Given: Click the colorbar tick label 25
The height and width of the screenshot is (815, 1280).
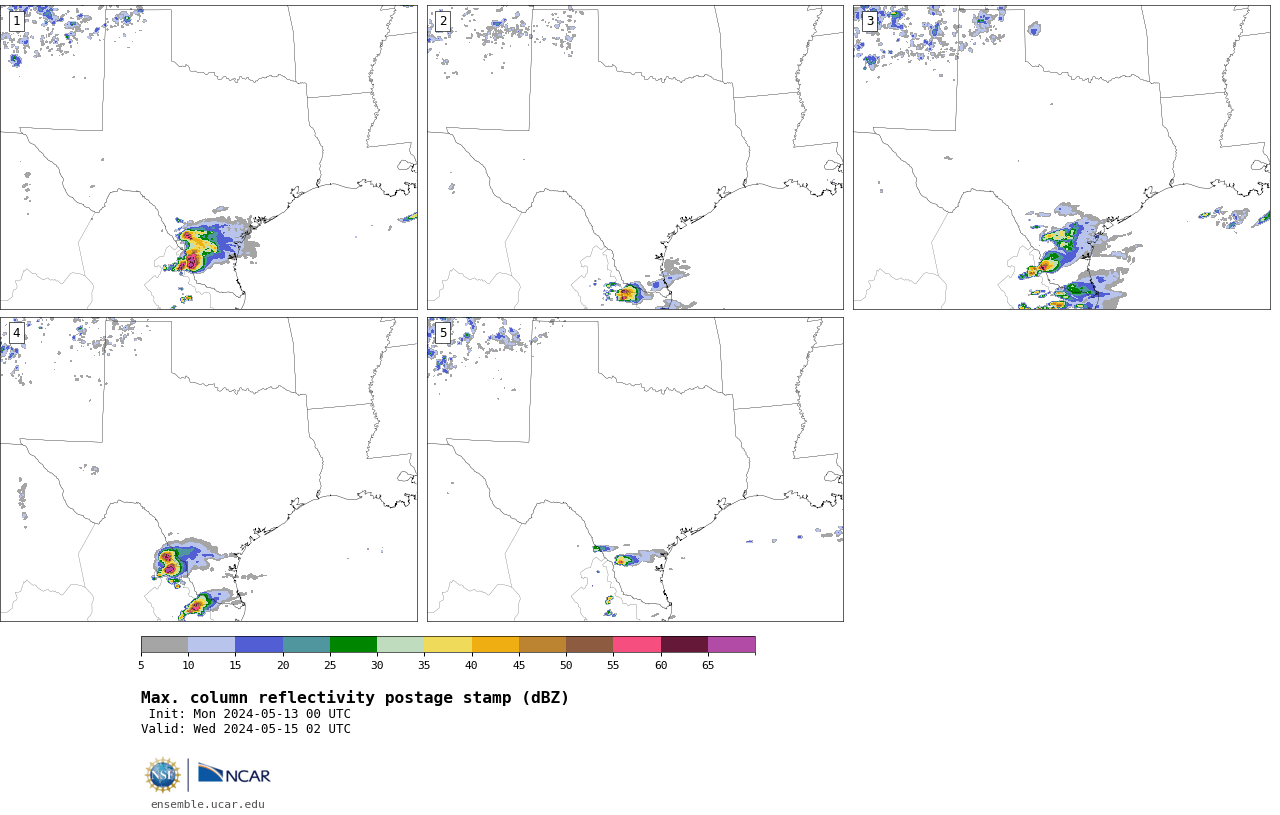Looking at the screenshot, I should (330, 665).
